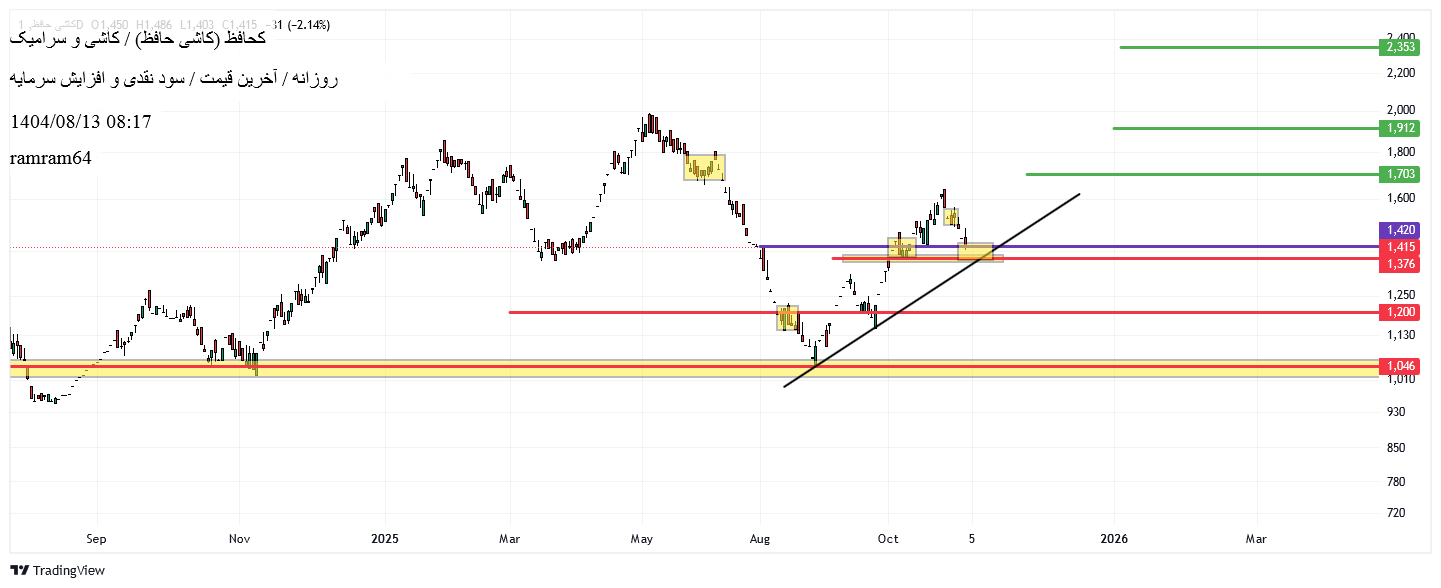Click the red 1,046 support label
The height and width of the screenshot is (588, 1441).
pos(1400,367)
